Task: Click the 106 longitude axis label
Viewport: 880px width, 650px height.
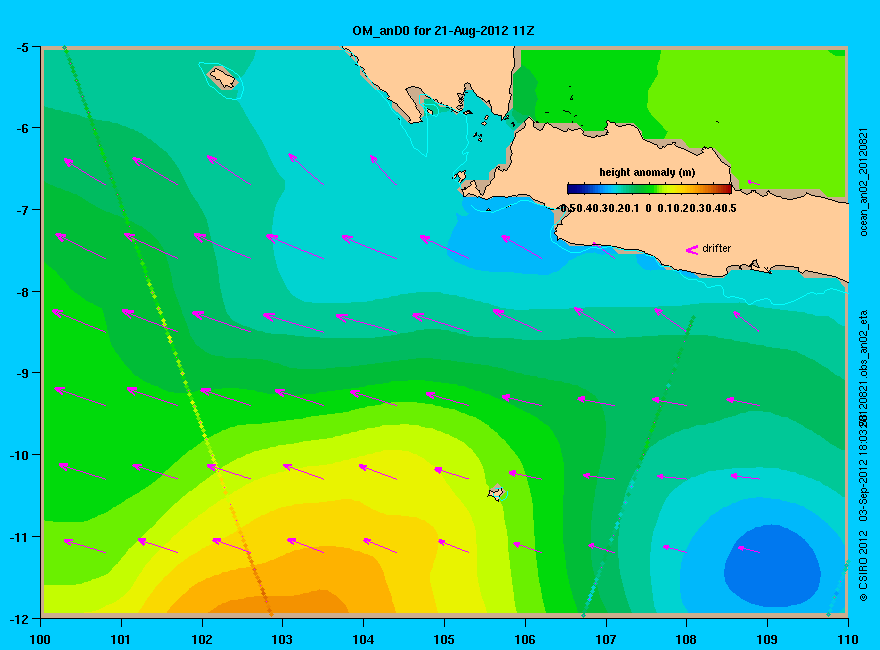Action: click(x=525, y=639)
